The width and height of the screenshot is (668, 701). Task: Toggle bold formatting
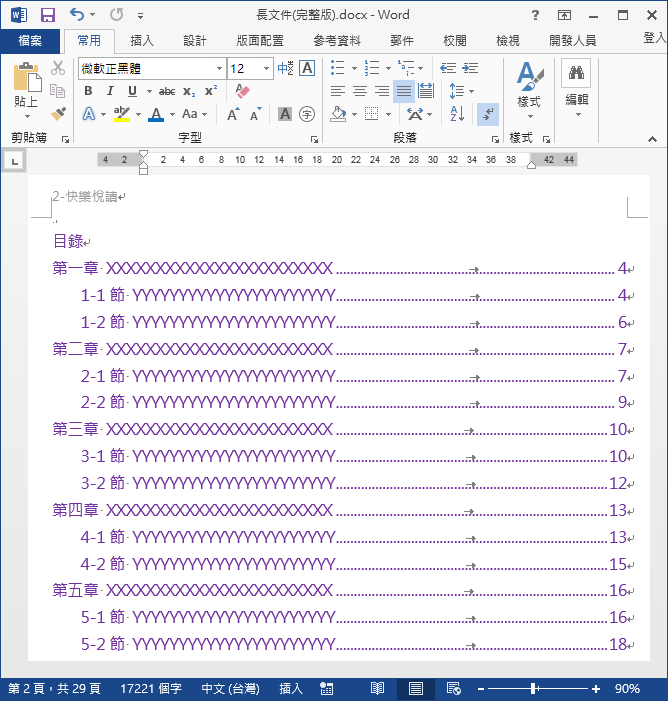(89, 91)
